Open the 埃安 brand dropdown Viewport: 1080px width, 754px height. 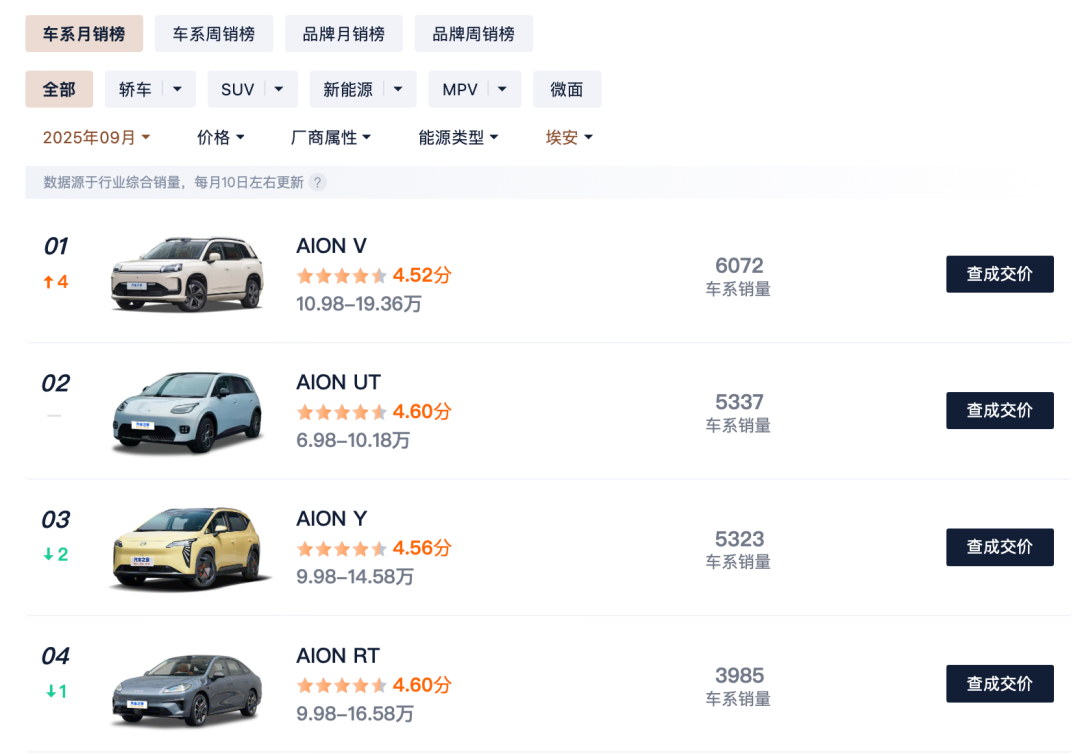[x=569, y=138]
